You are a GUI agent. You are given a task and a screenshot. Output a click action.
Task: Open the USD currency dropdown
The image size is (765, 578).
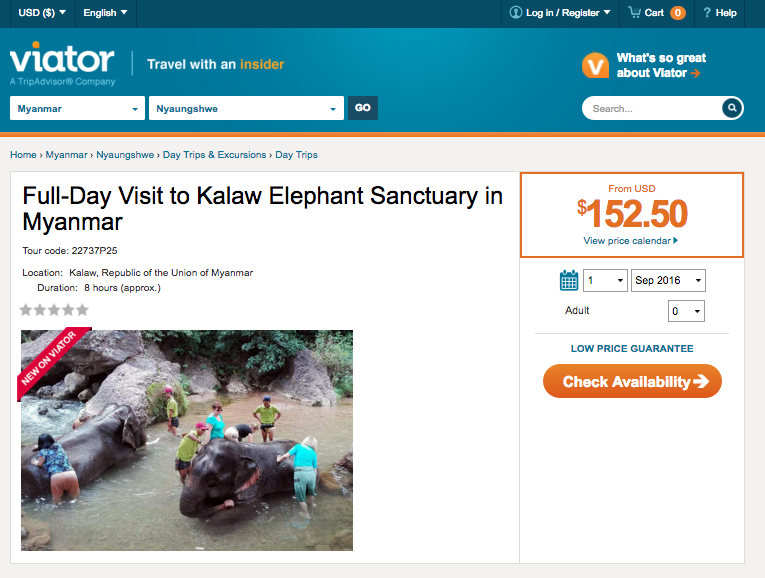(42, 13)
